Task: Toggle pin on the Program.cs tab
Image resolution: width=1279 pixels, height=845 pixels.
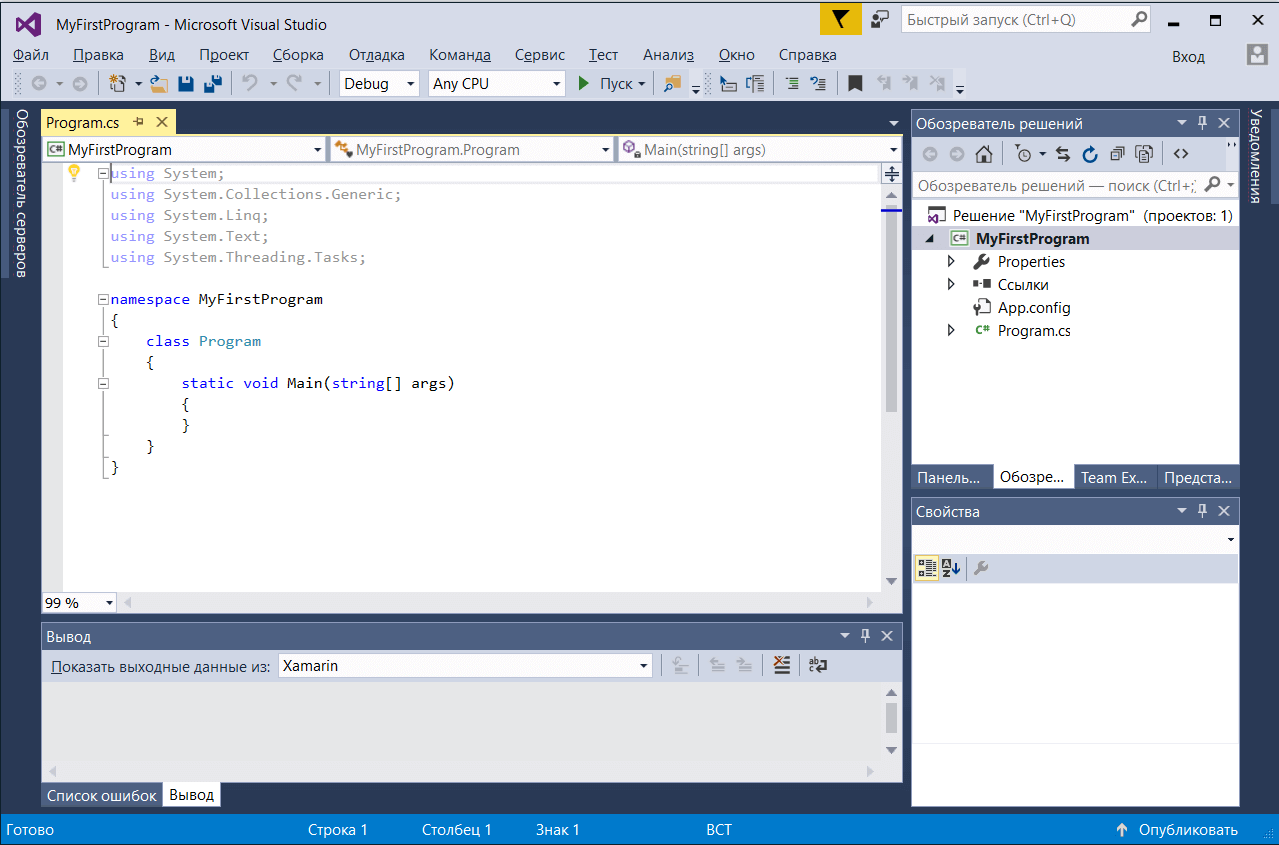Action: click(x=139, y=122)
